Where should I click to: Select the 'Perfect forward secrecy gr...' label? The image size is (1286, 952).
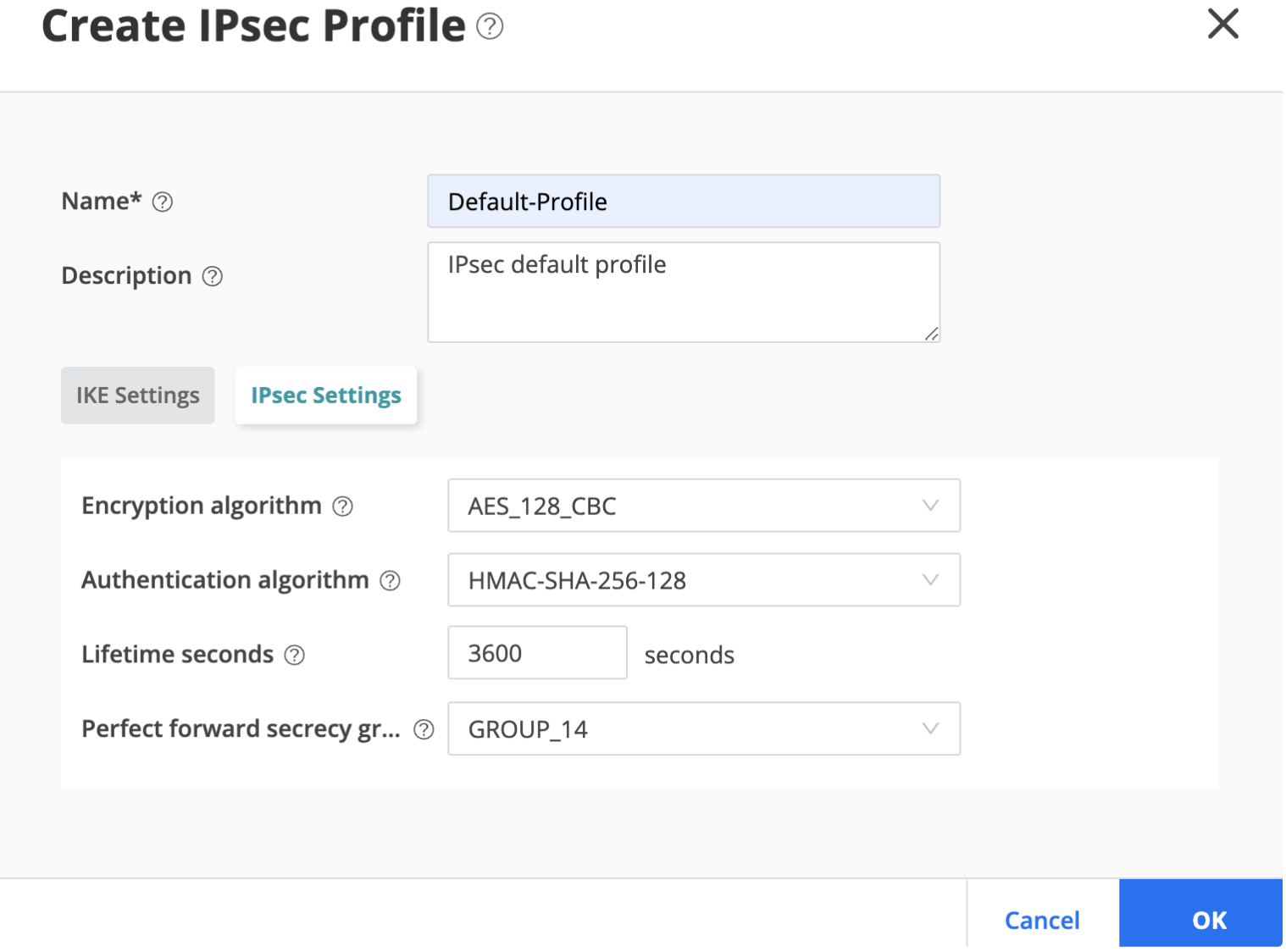coord(241,729)
